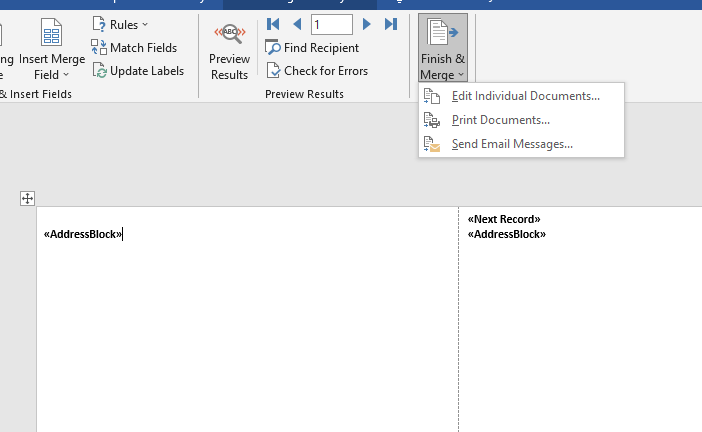702x432 pixels.
Task: Click the Match Fields button
Action: (134, 48)
